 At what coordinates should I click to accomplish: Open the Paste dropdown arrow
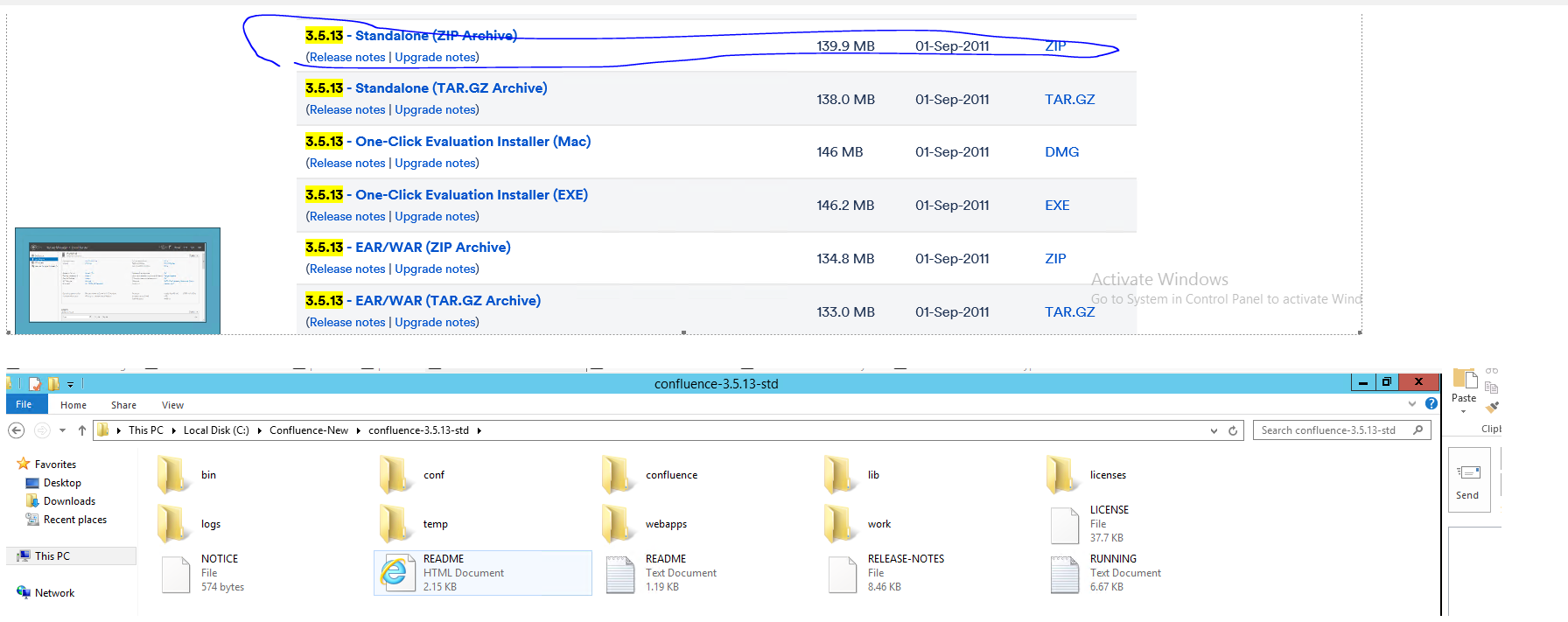point(1463,411)
